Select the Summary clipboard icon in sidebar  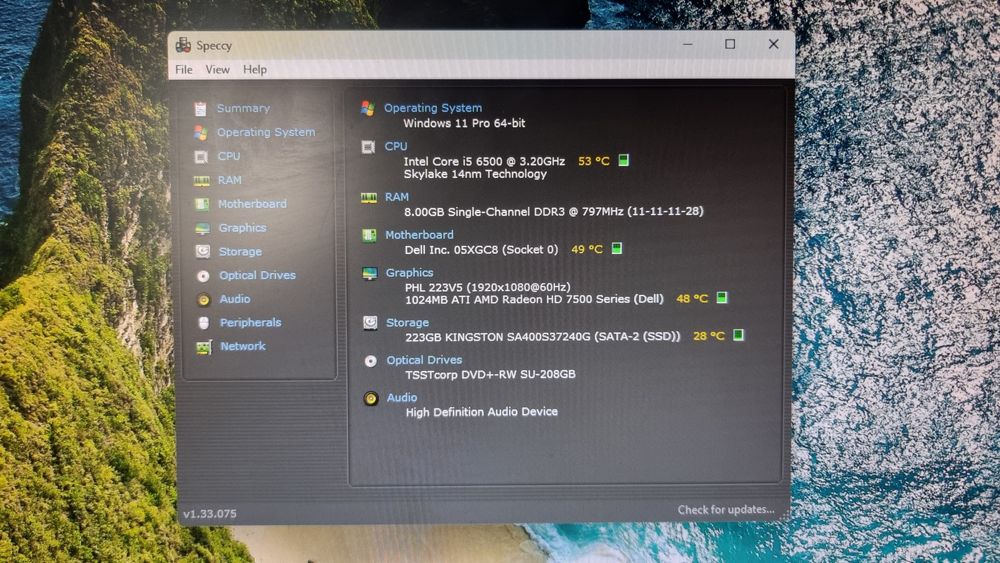coord(200,109)
